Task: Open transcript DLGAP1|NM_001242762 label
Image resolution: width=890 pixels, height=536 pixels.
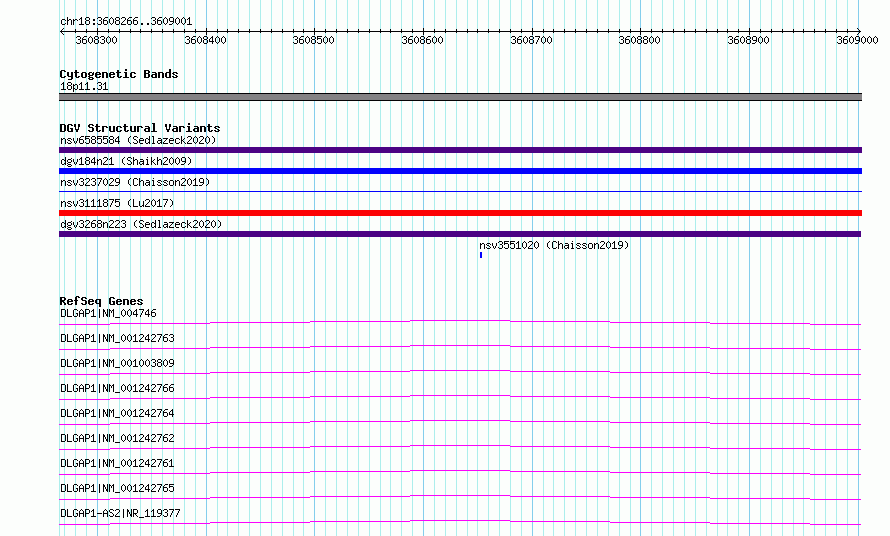Action: click(x=117, y=438)
